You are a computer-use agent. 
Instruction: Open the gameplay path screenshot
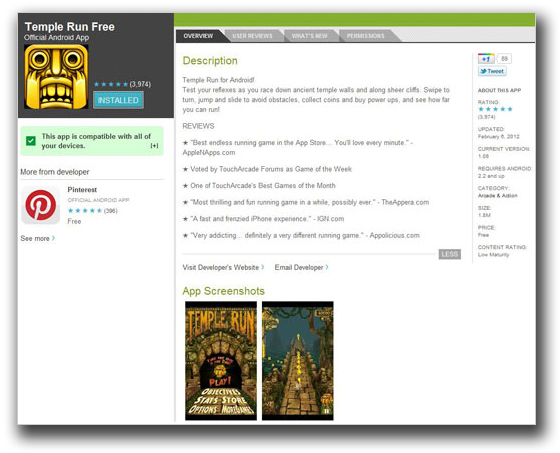[x=298, y=360]
